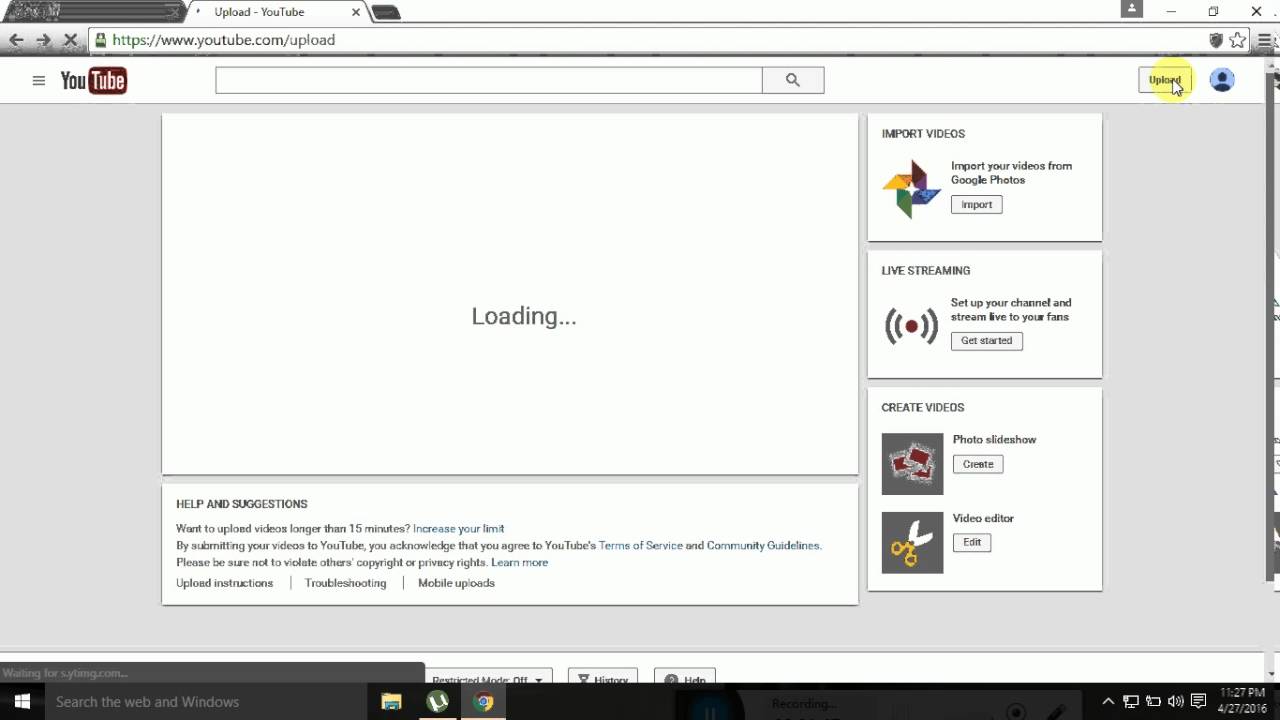Viewport: 1280px width, 720px height.
Task: Click the live streaming broadcast icon
Action: (911, 326)
